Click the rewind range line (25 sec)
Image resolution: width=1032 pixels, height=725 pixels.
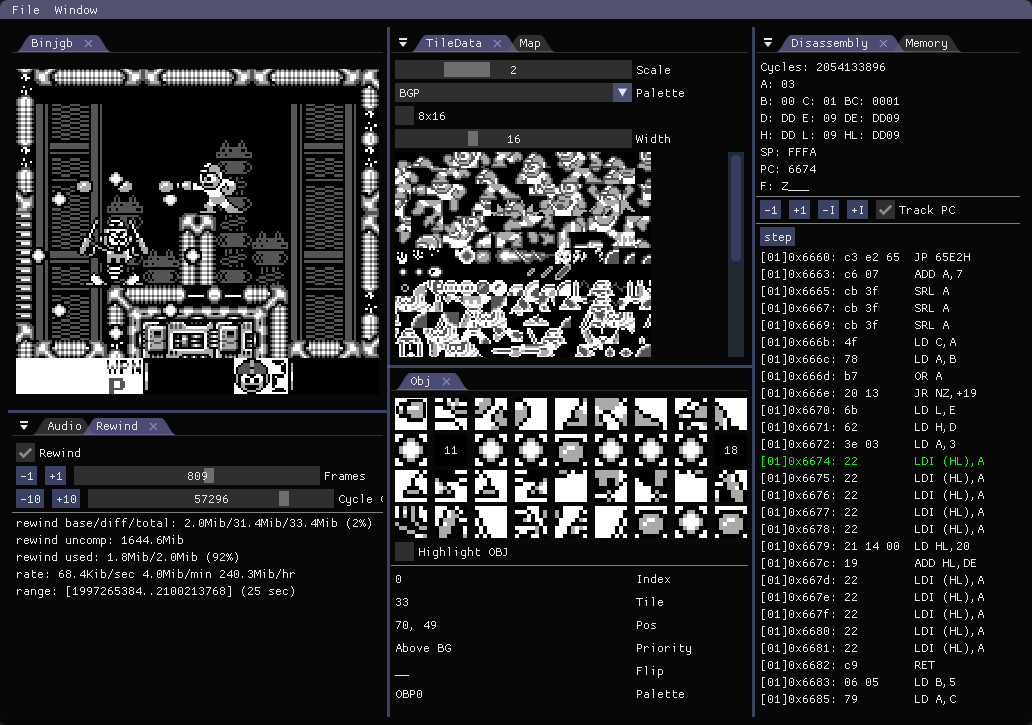point(156,591)
